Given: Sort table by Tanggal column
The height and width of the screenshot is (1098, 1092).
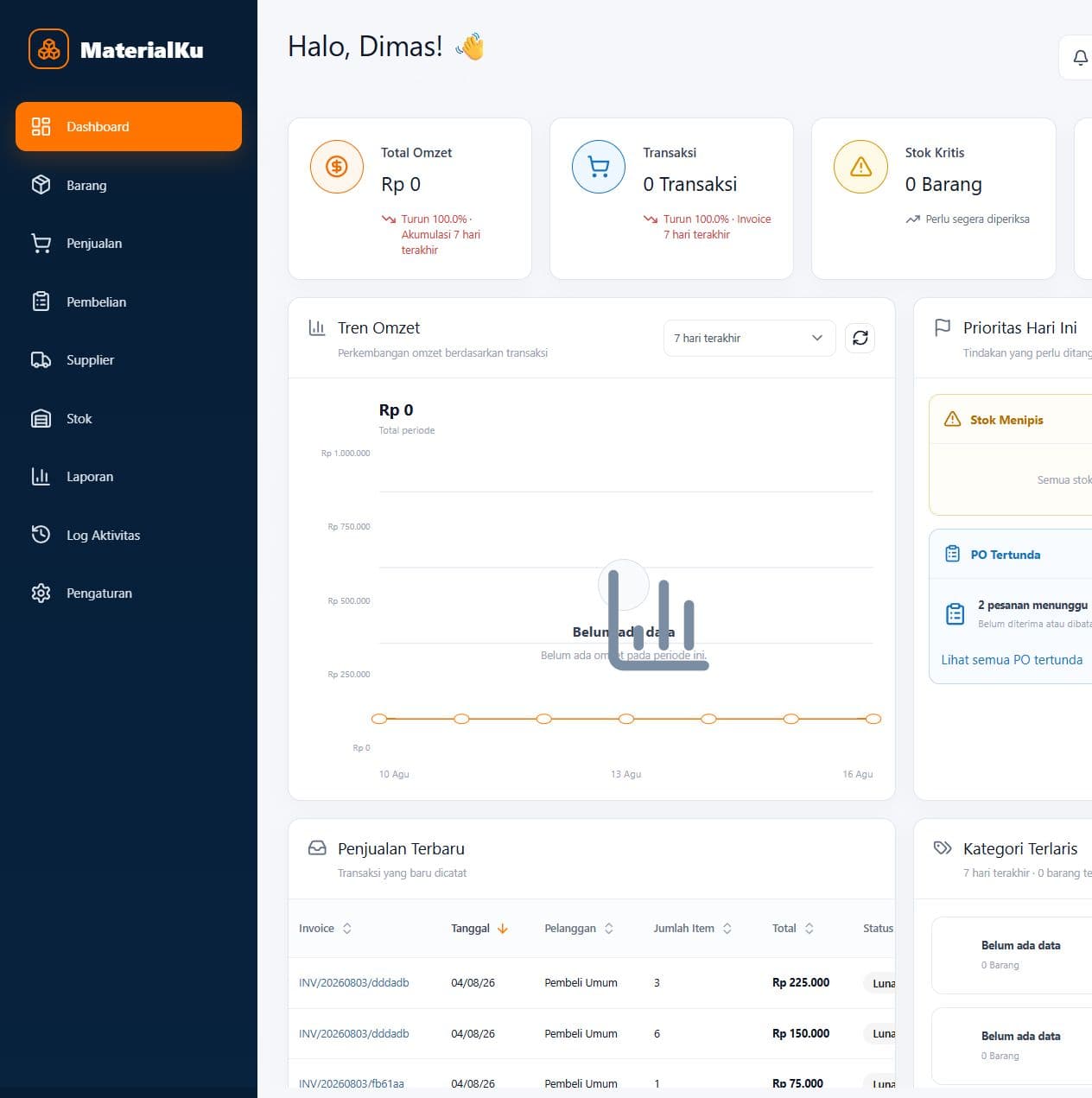Looking at the screenshot, I should click(479, 928).
